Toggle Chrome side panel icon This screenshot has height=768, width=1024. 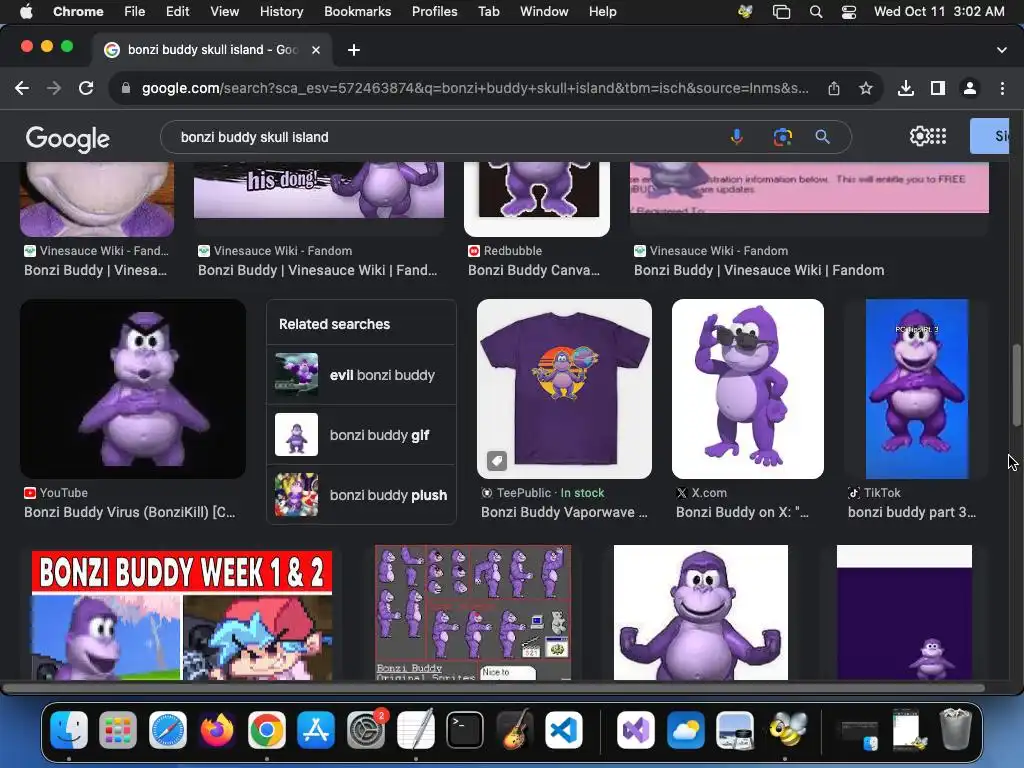[x=938, y=88]
